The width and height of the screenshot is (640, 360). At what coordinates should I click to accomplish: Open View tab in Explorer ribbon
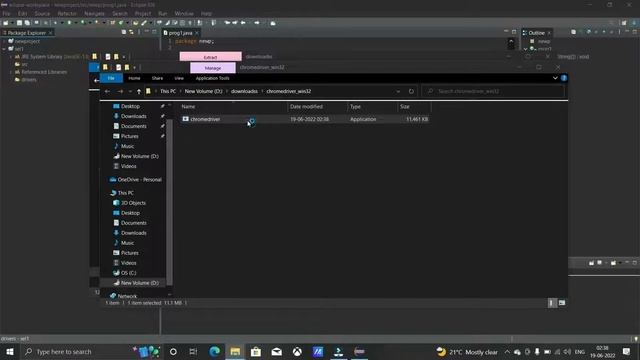[179, 78]
